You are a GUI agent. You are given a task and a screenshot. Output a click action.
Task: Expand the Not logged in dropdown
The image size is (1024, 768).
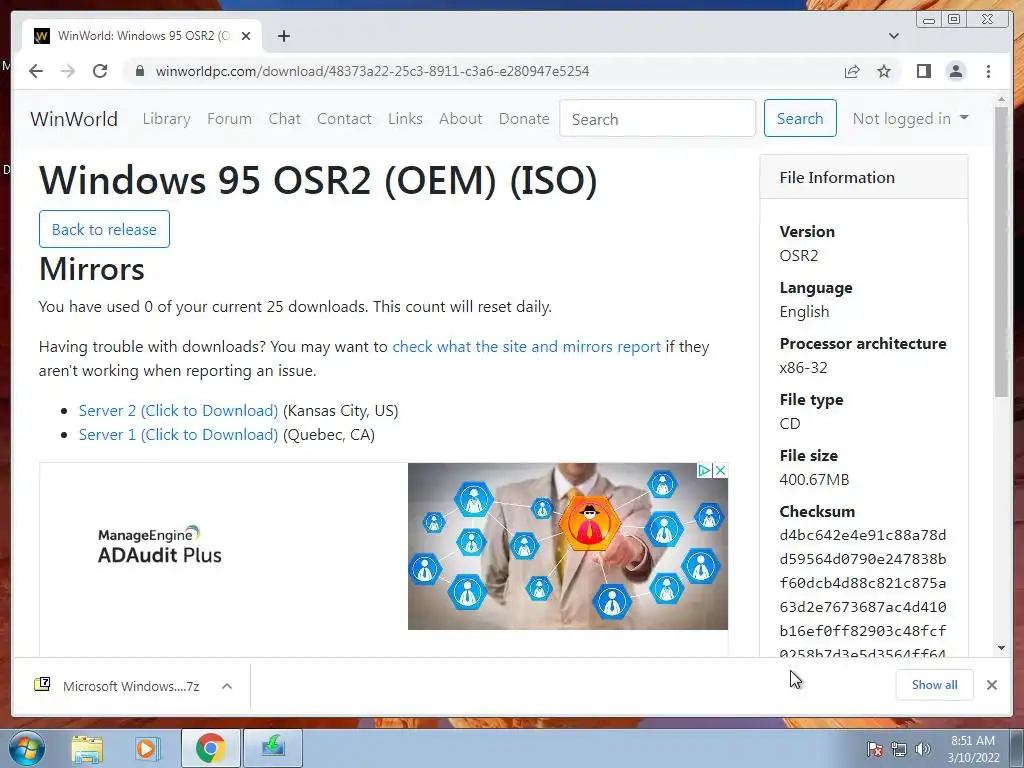pos(910,118)
